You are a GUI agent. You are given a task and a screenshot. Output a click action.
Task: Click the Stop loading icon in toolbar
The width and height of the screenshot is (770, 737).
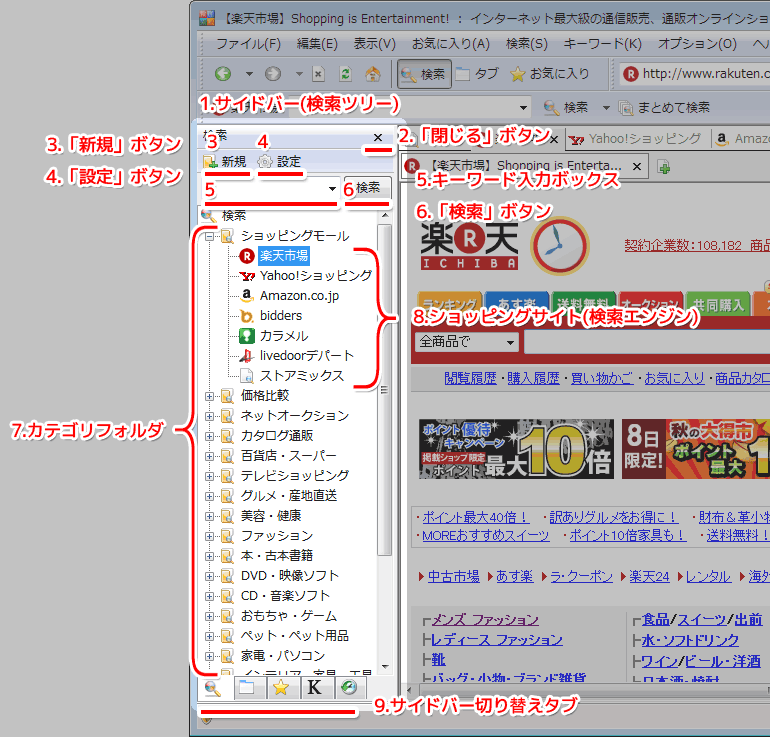(x=318, y=74)
